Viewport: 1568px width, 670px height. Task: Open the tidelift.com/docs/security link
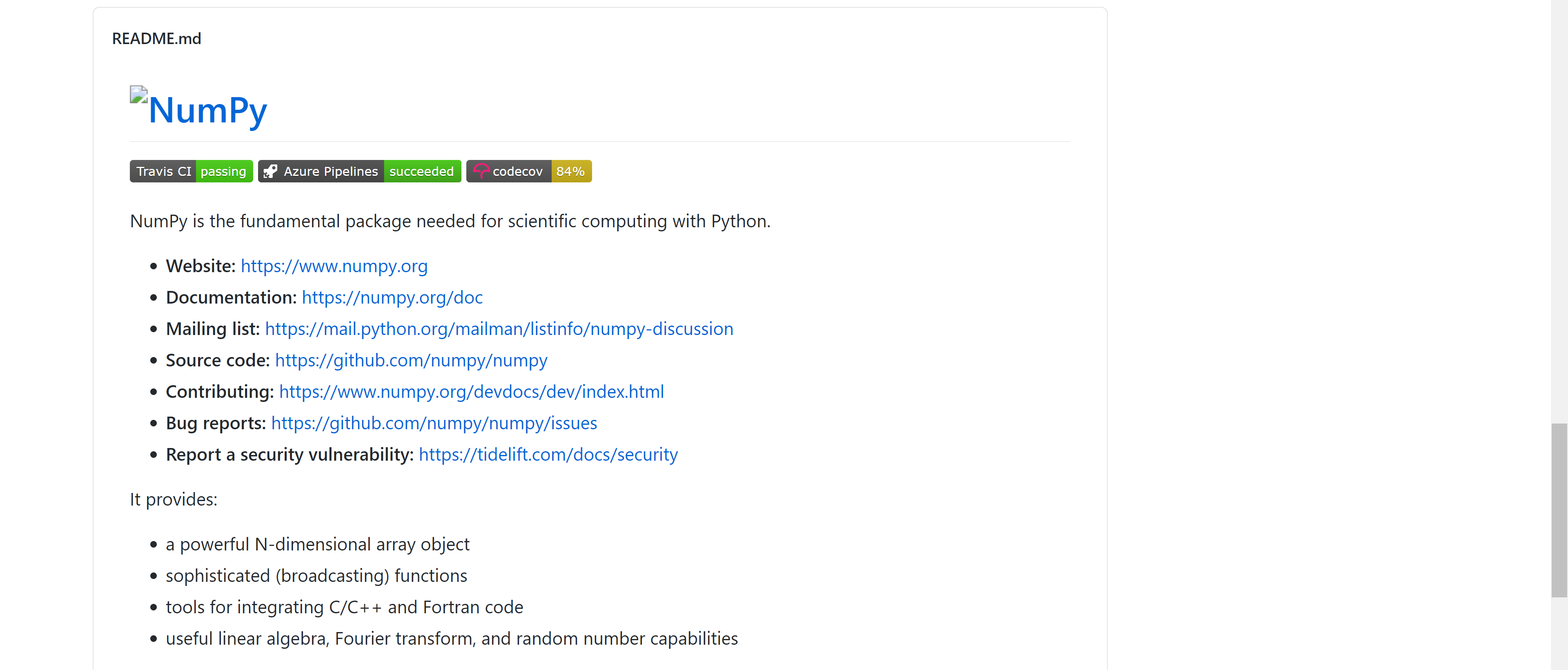pos(548,455)
